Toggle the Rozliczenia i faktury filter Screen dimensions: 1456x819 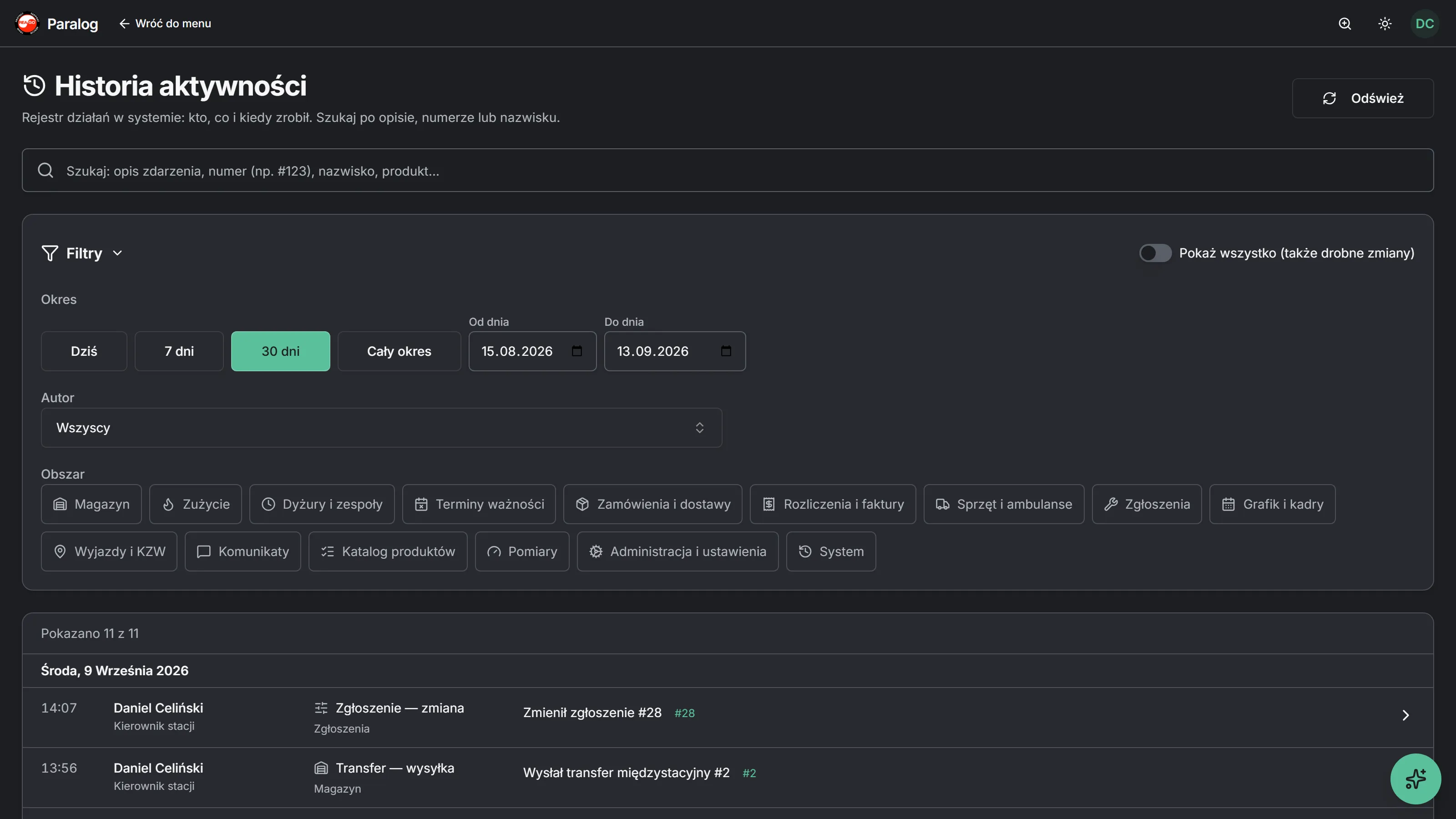point(833,504)
